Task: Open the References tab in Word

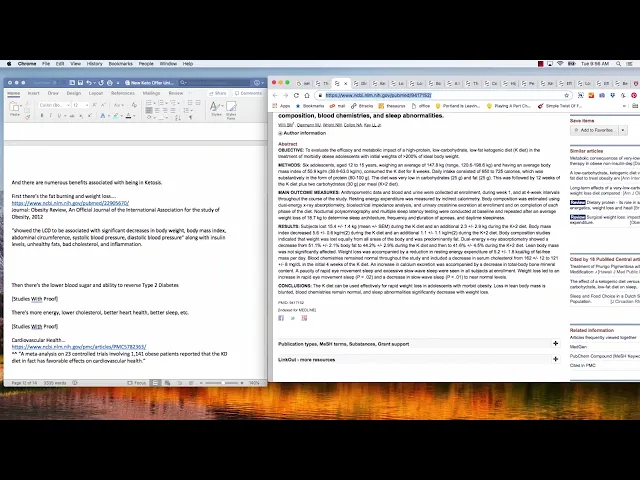Action: (x=123, y=93)
